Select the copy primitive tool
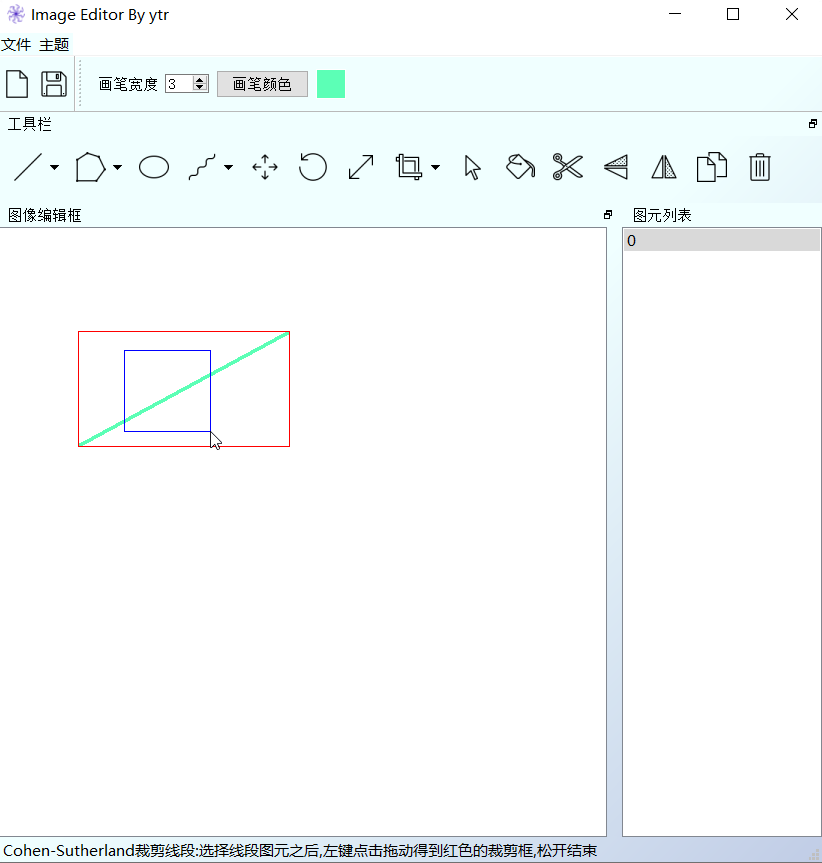This screenshot has width=822, height=863. pos(711,167)
